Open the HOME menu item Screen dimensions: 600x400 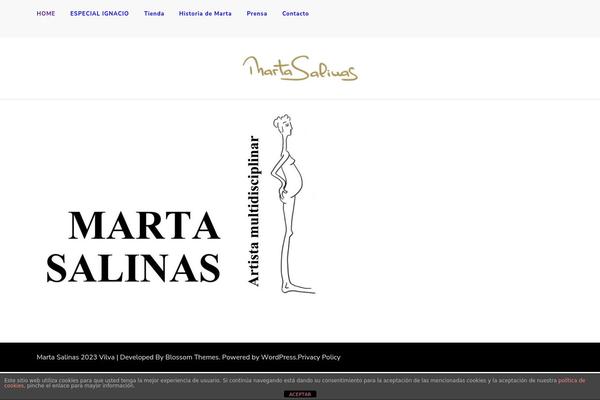click(x=46, y=13)
